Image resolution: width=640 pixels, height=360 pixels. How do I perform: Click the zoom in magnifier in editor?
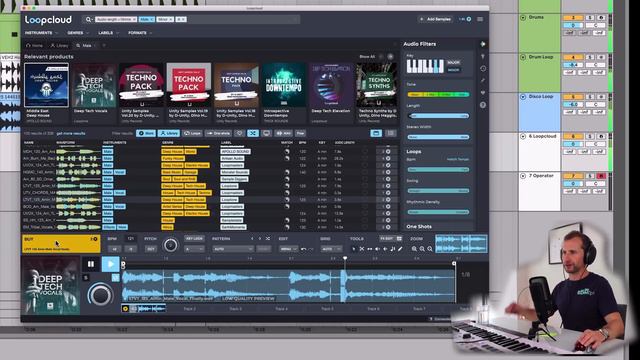(414, 249)
